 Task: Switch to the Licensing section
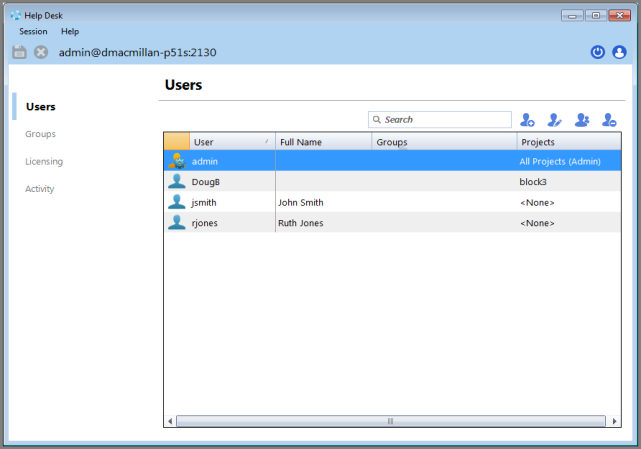[x=44, y=162]
